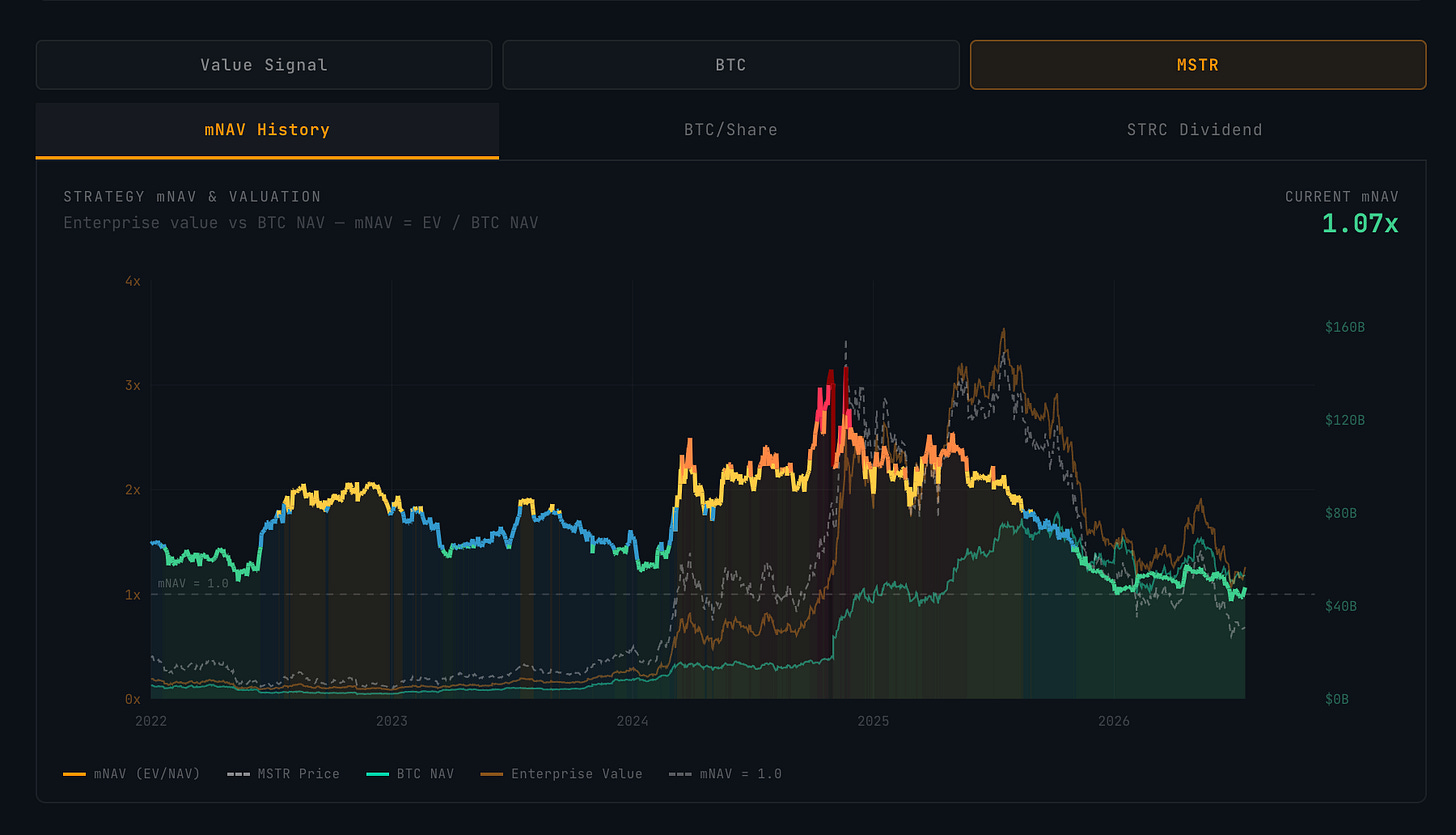
Task: Click the mNAV = 1.0 reference line annotation
Action: [x=193, y=583]
